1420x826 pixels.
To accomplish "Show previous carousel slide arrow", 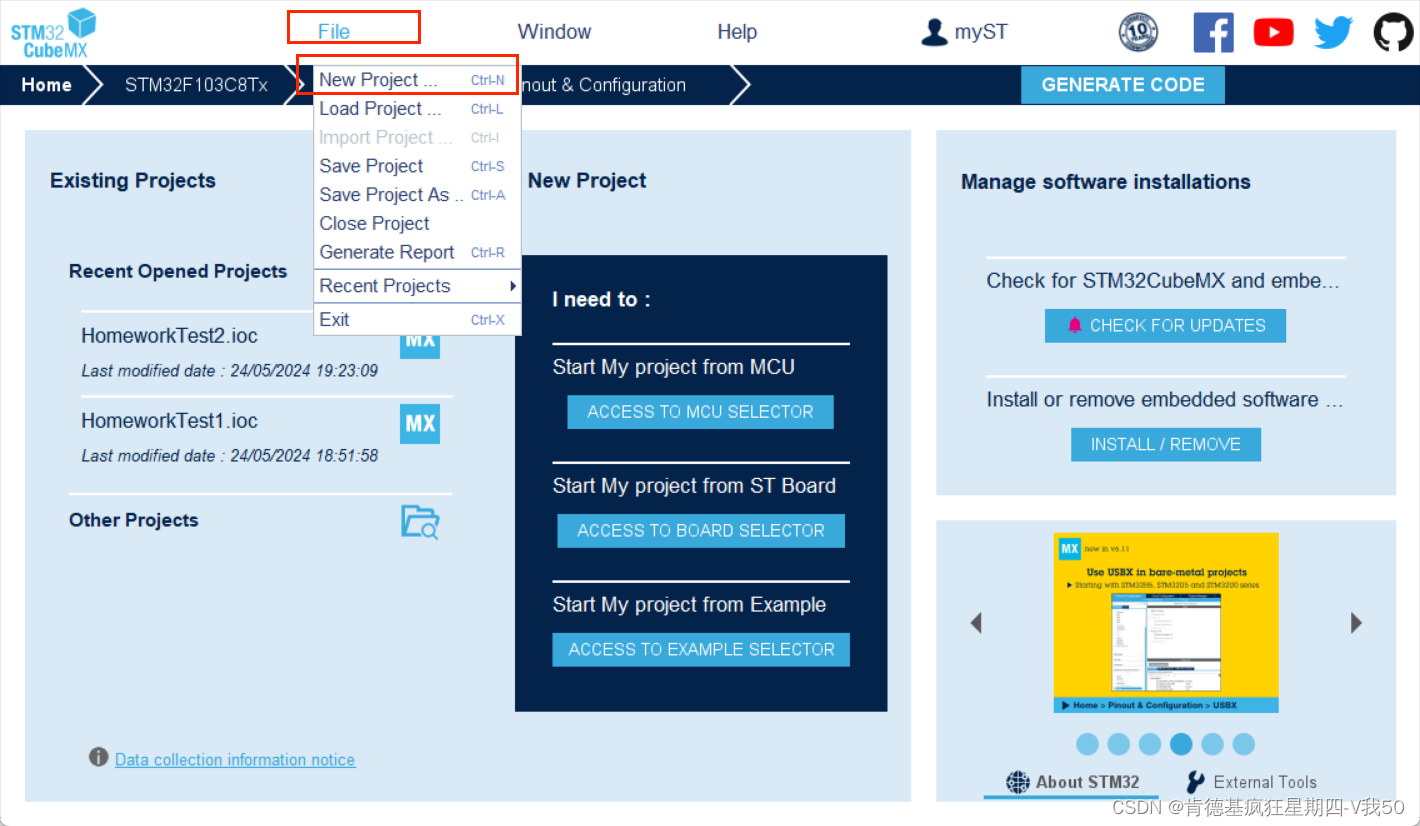I will (976, 623).
